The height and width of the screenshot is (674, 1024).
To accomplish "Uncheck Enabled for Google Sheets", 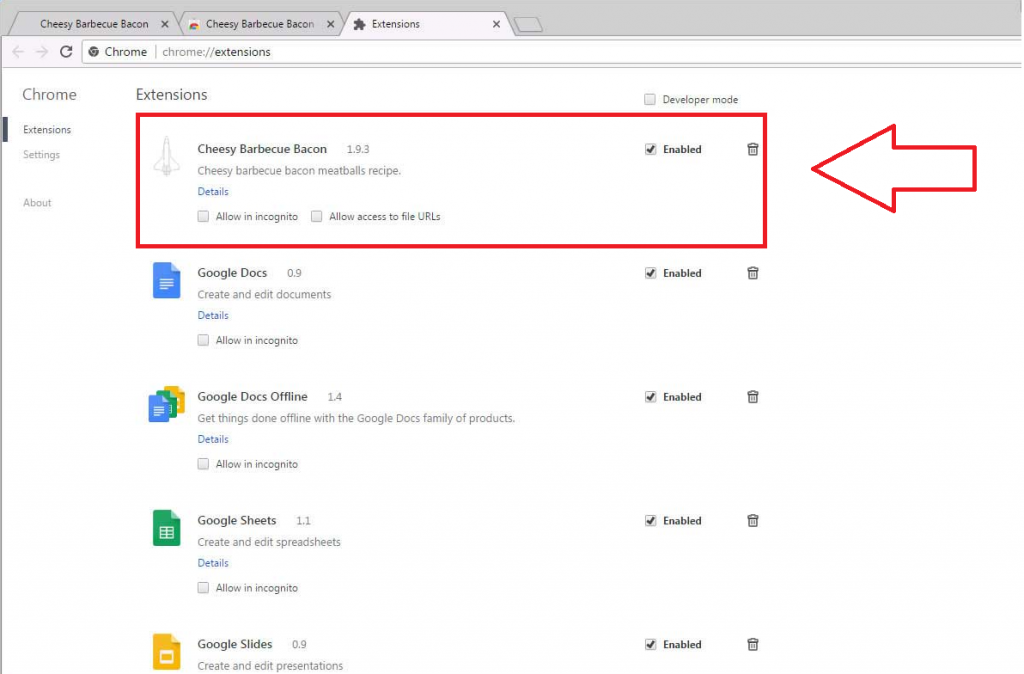I will pyautogui.click(x=651, y=521).
